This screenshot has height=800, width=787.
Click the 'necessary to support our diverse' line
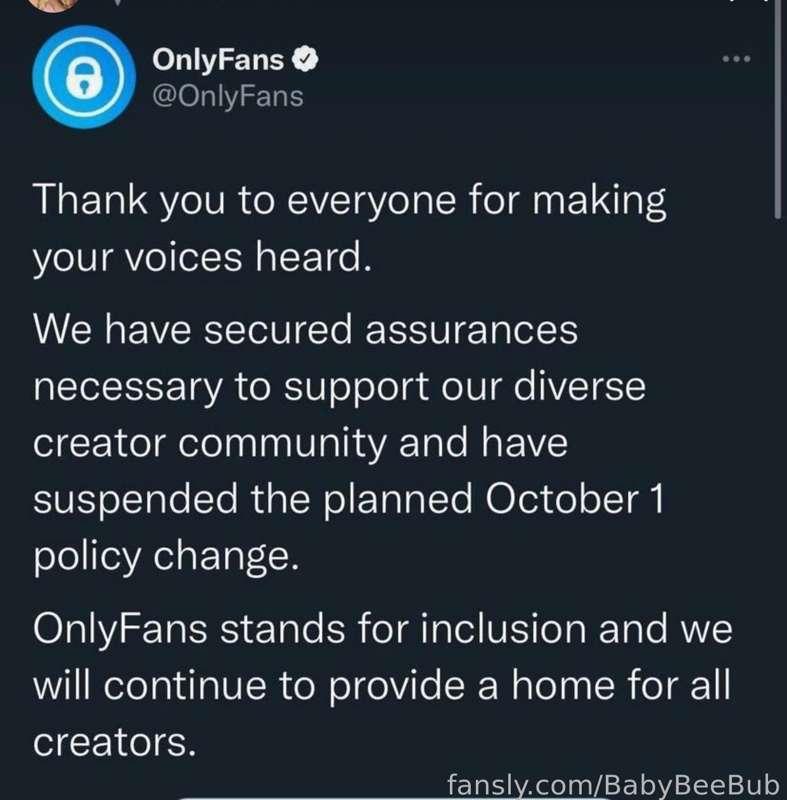(x=340, y=387)
